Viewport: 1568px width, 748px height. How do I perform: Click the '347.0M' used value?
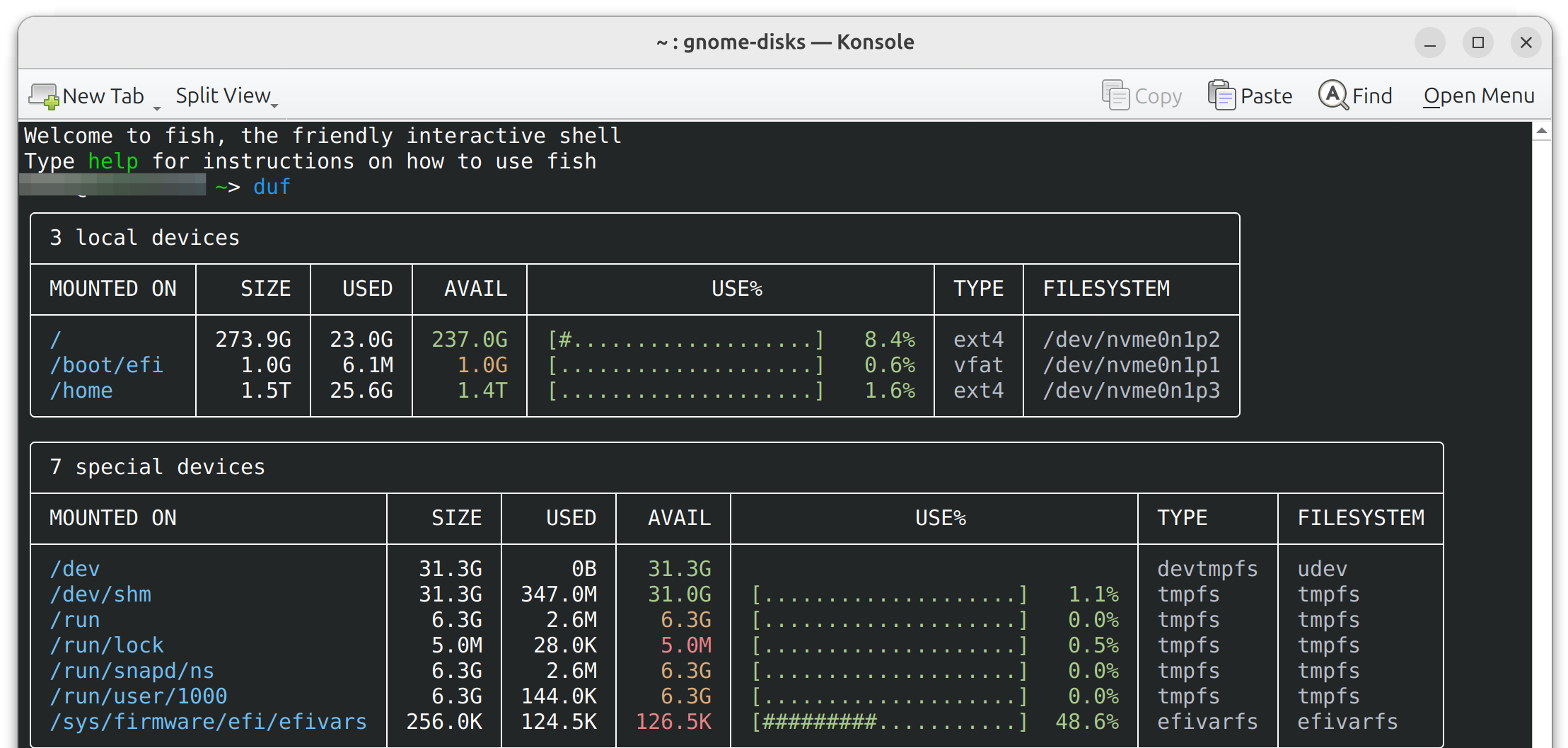[x=559, y=594]
